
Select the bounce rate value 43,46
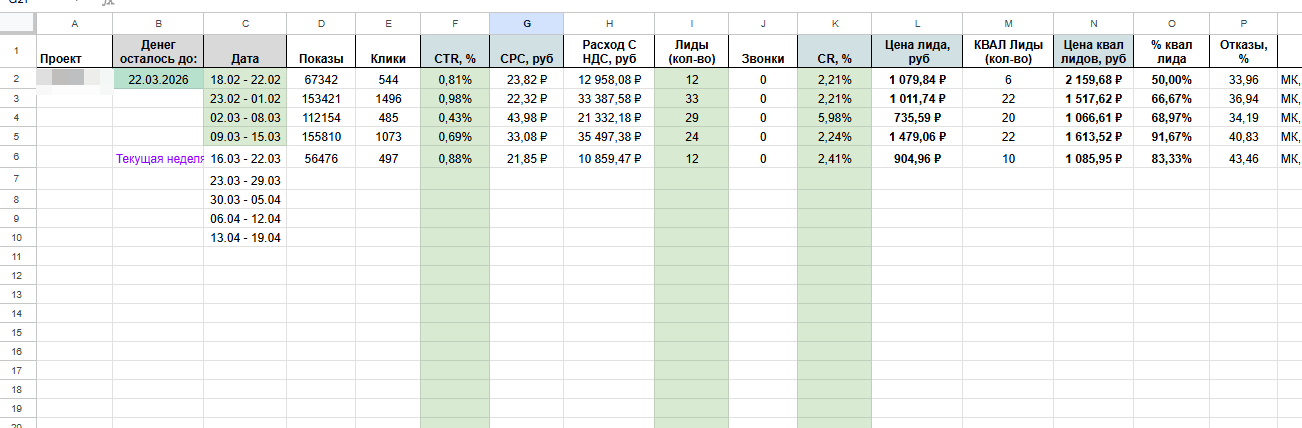tap(1242, 159)
